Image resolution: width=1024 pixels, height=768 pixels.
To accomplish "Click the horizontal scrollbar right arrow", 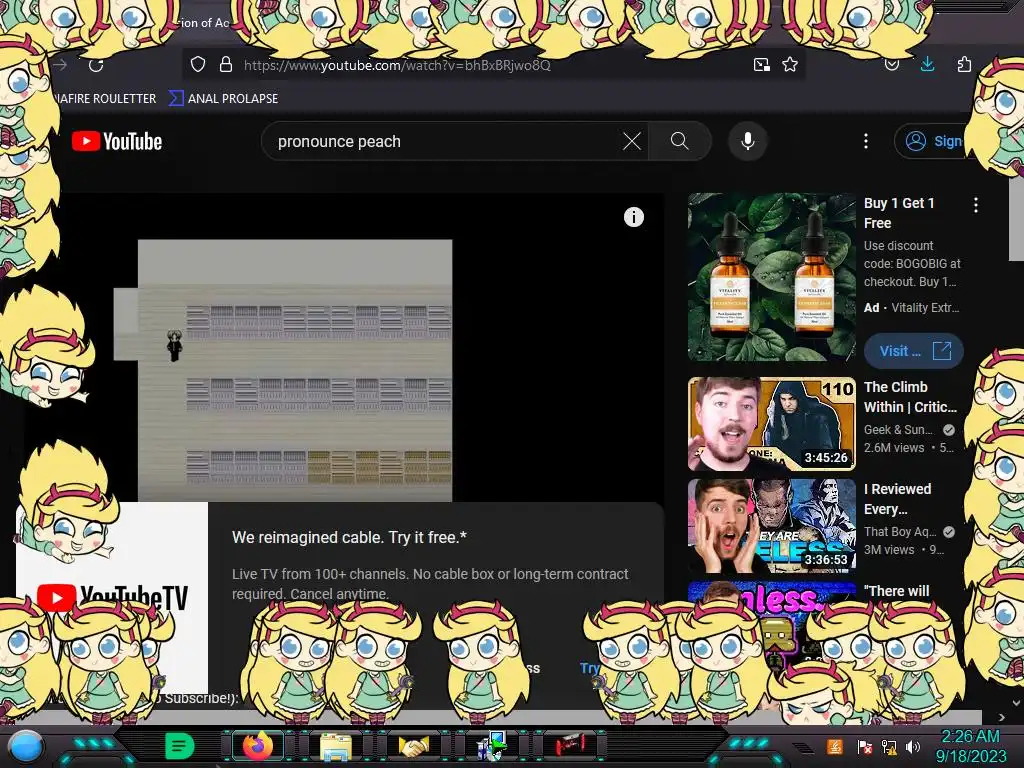I will pos(1002,717).
